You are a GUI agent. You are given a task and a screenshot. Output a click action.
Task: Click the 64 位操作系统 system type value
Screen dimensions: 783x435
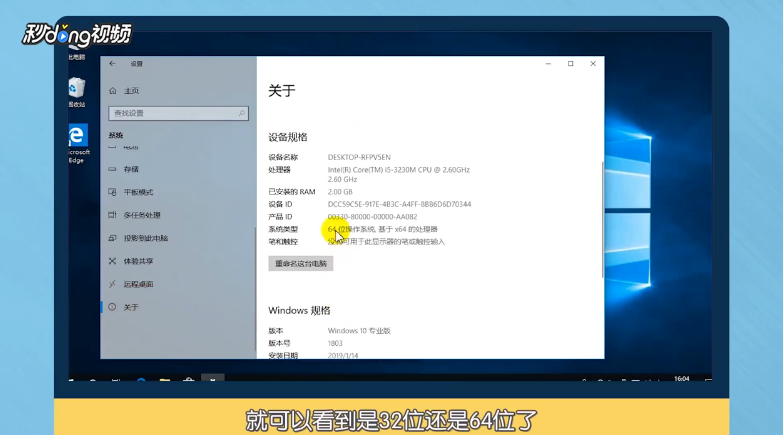click(x=383, y=229)
